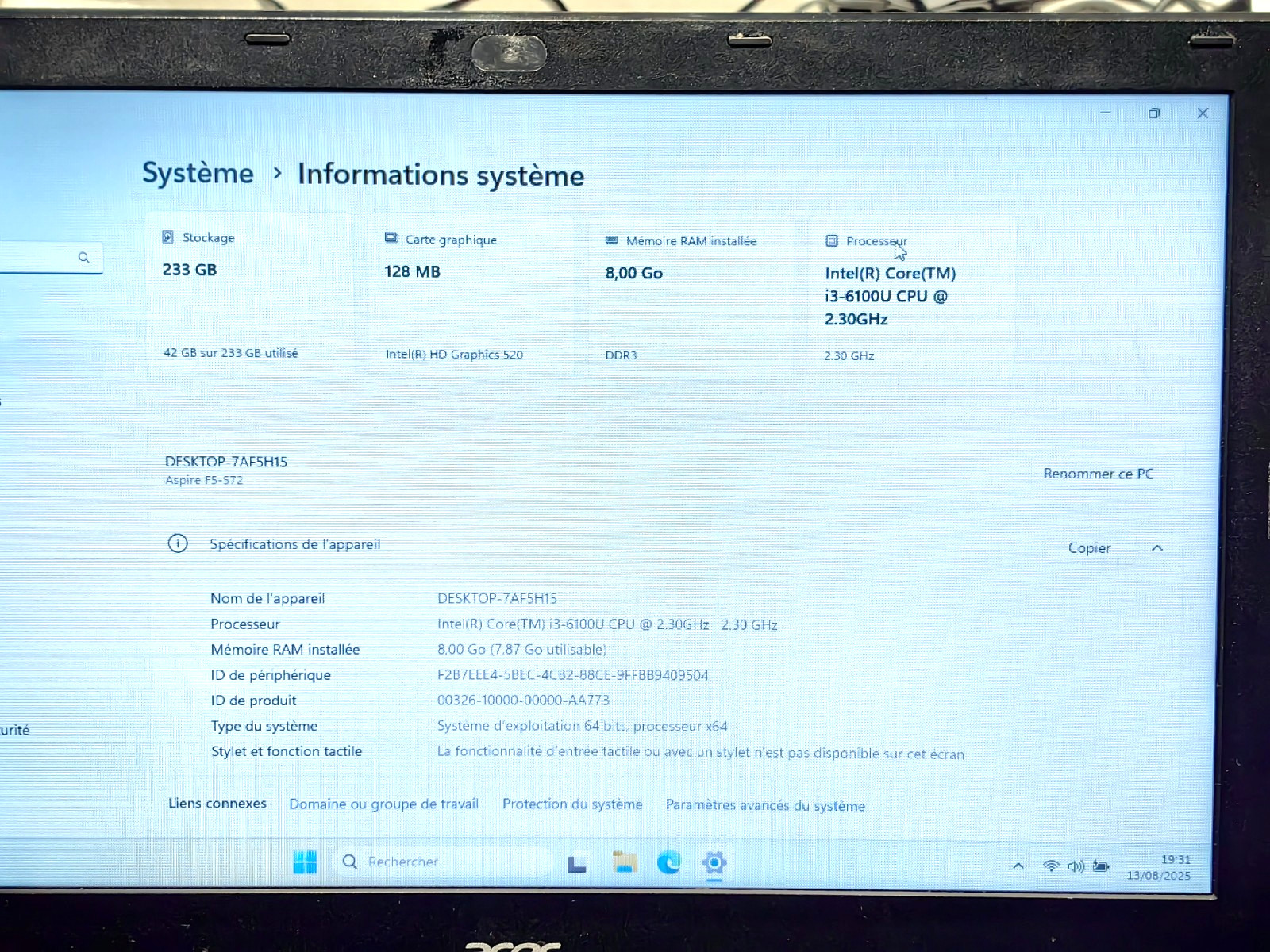Click Renommer ce PC button
Screen dimensions: 1270x952
(x=1099, y=474)
